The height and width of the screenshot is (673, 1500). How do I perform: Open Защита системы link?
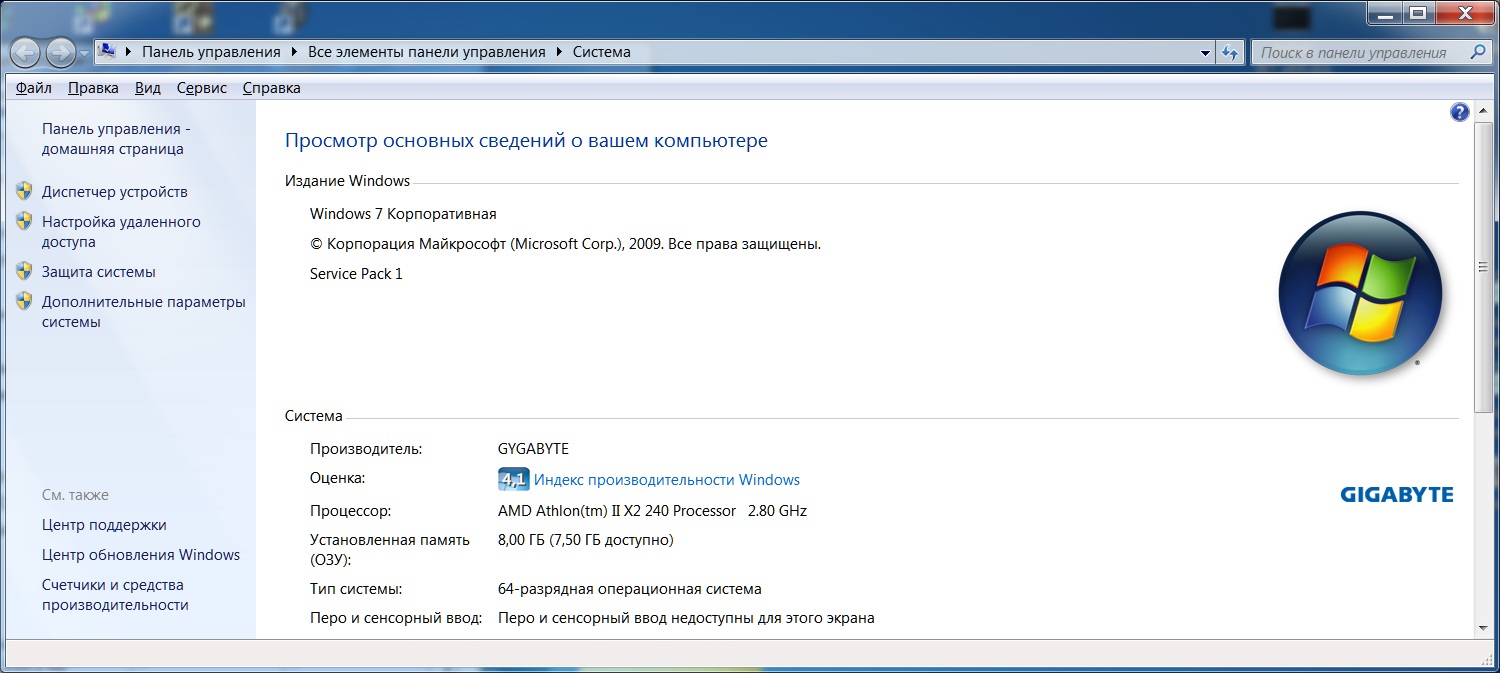98,272
